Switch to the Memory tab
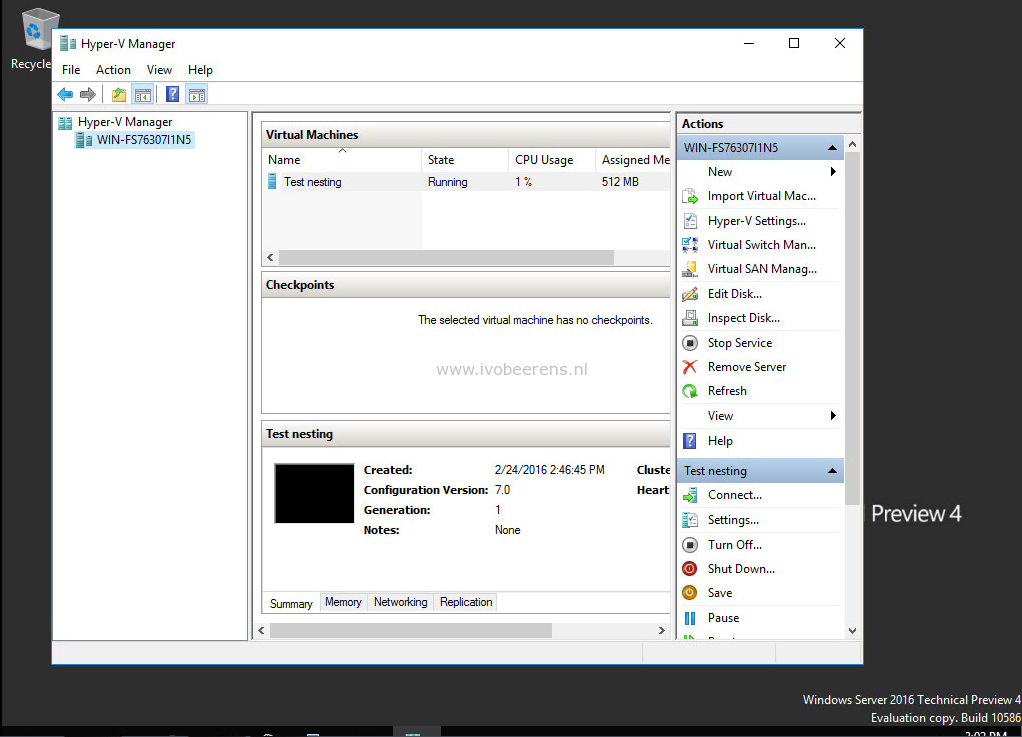1022x737 pixels. [343, 602]
